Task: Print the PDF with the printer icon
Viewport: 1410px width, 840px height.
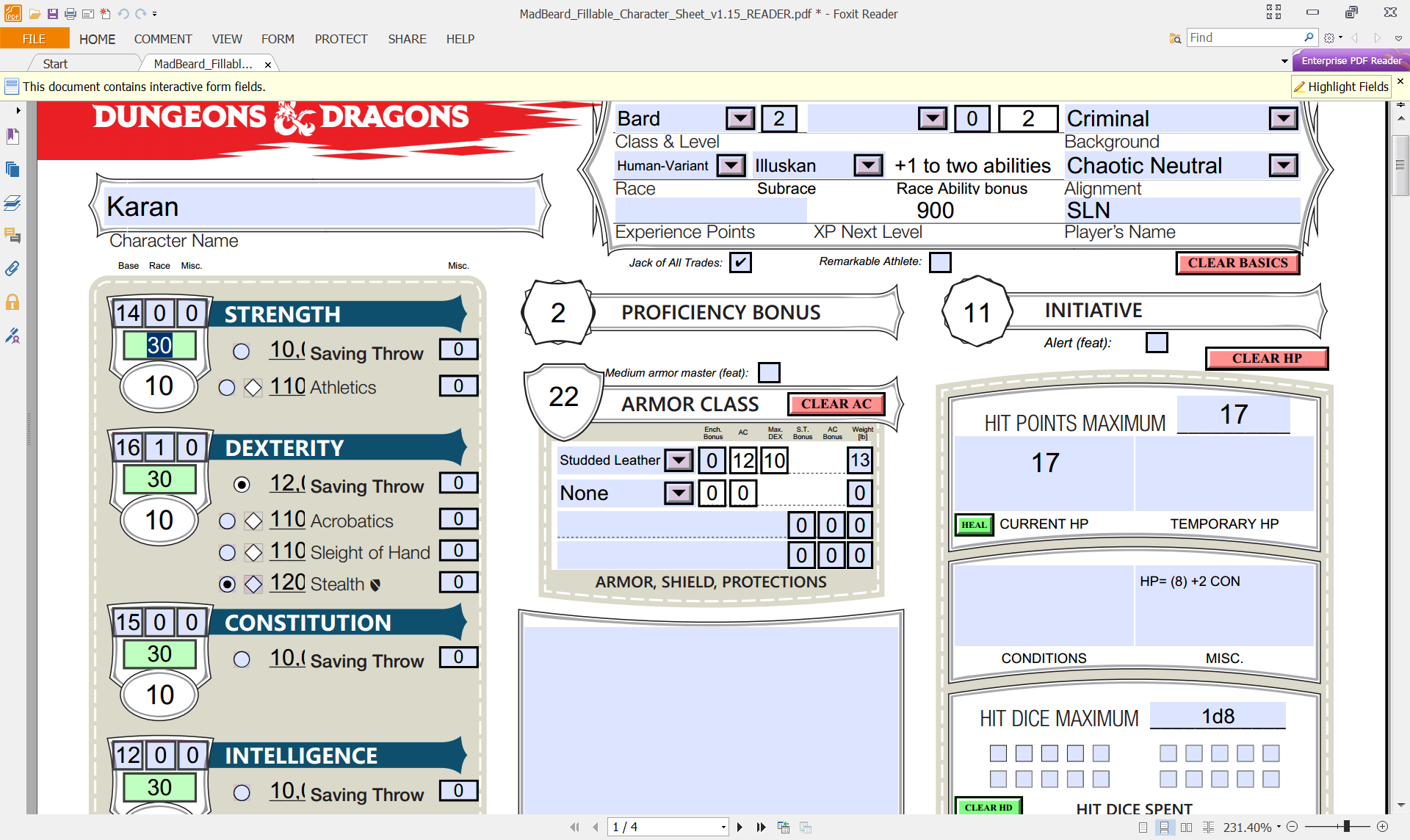Action: (70, 13)
